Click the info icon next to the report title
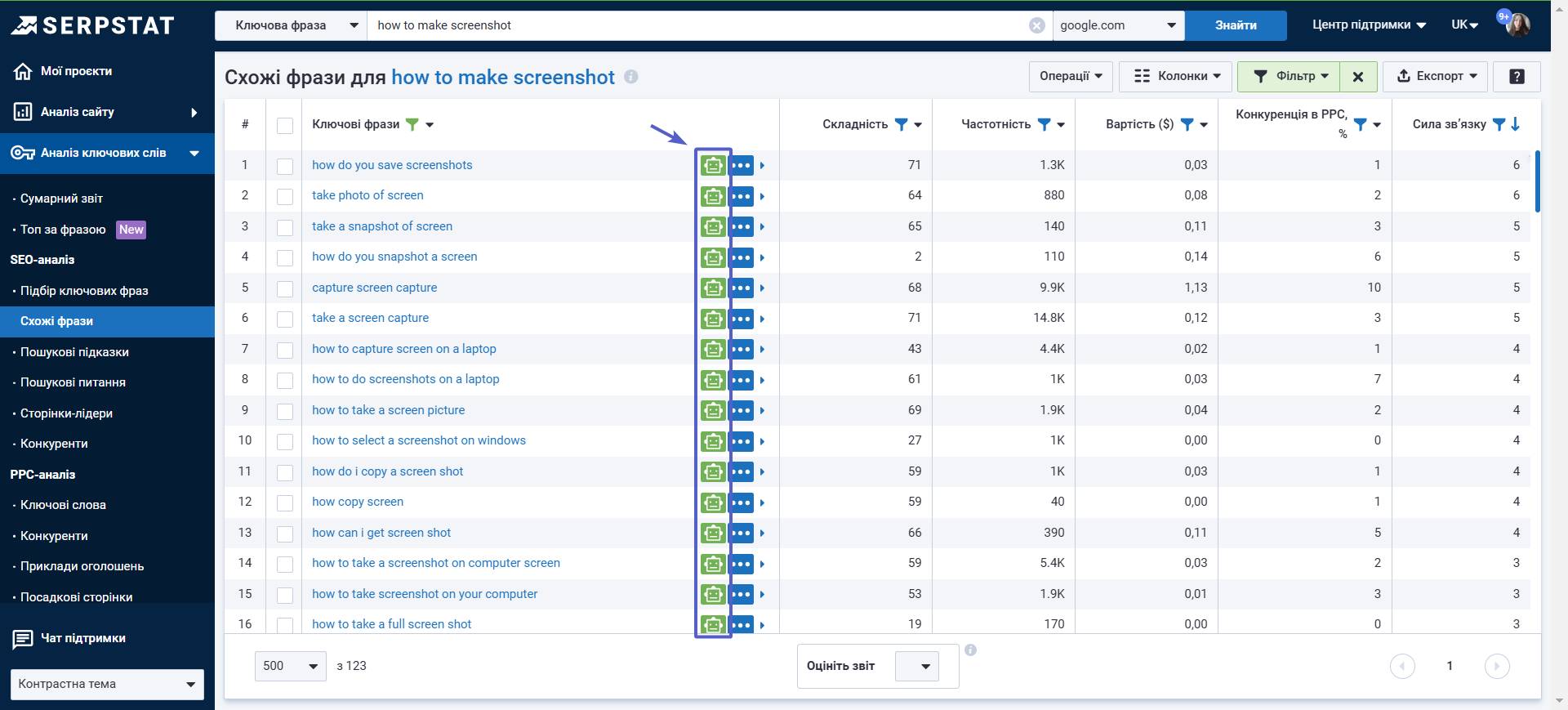This screenshot has width=1568, height=710. click(x=630, y=77)
